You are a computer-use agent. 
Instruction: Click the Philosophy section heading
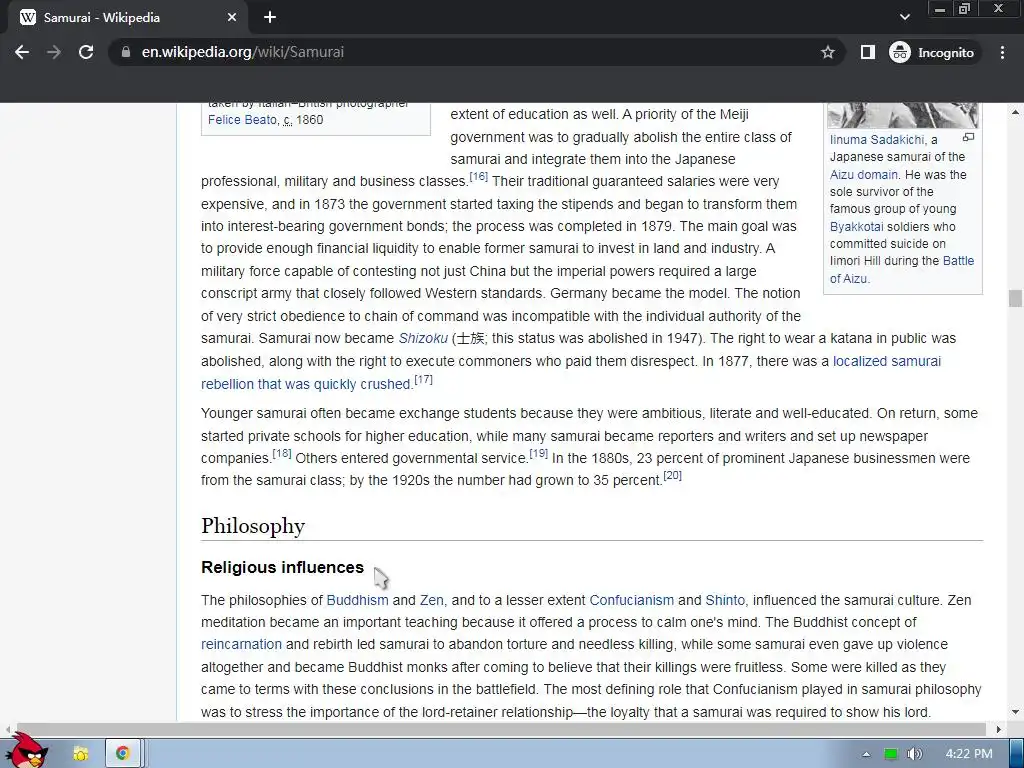[253, 526]
